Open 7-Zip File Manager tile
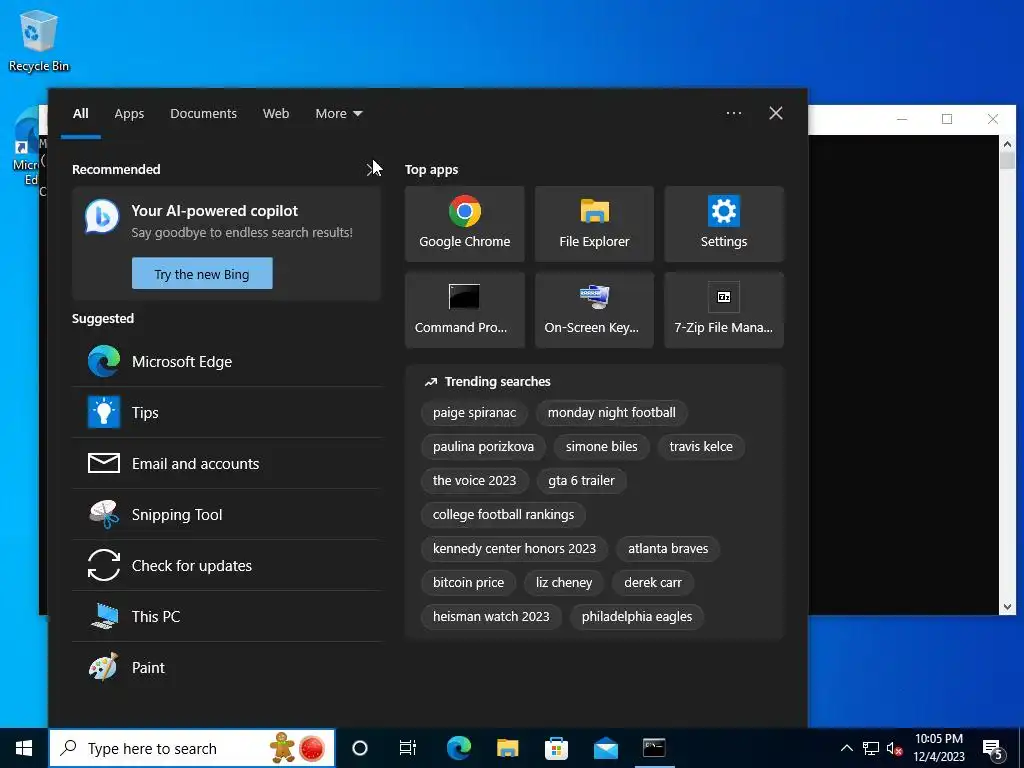The width and height of the screenshot is (1024, 768). point(724,310)
